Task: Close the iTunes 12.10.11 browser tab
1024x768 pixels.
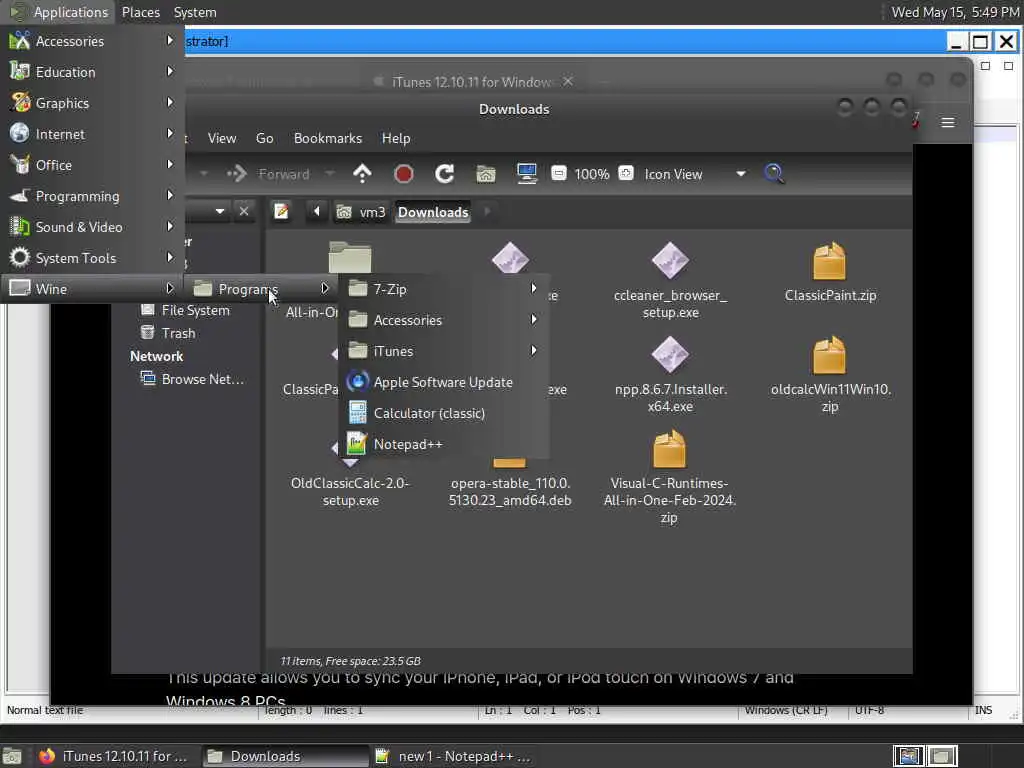Action: 568,81
